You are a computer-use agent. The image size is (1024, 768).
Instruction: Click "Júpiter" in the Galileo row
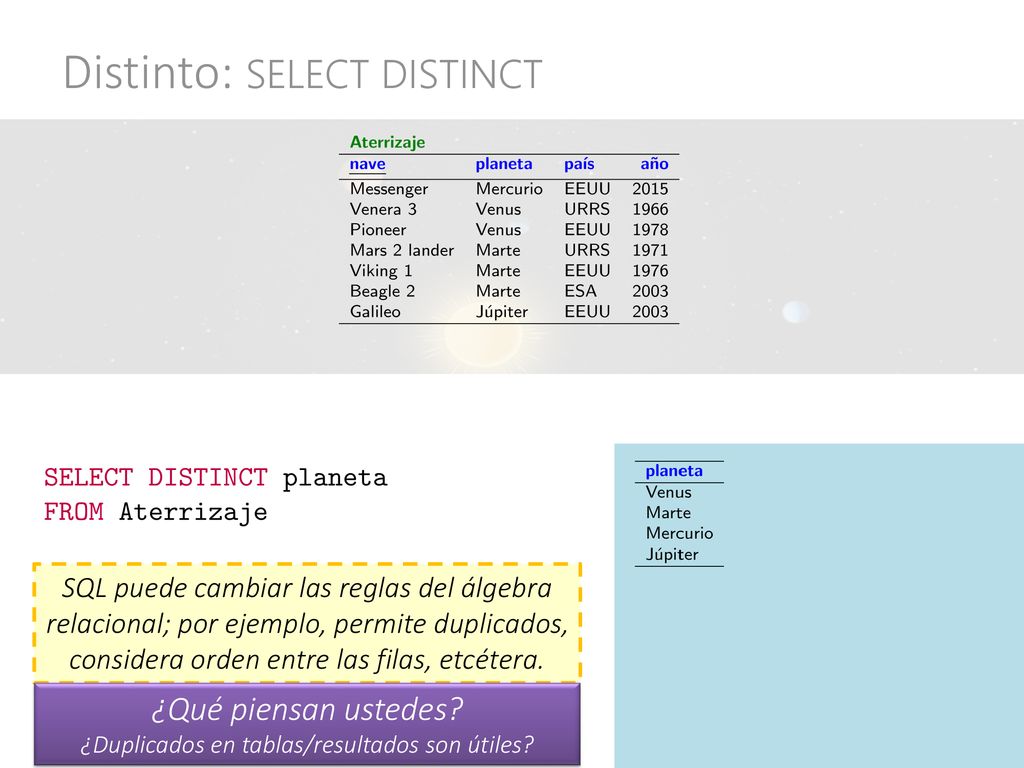pos(502,312)
